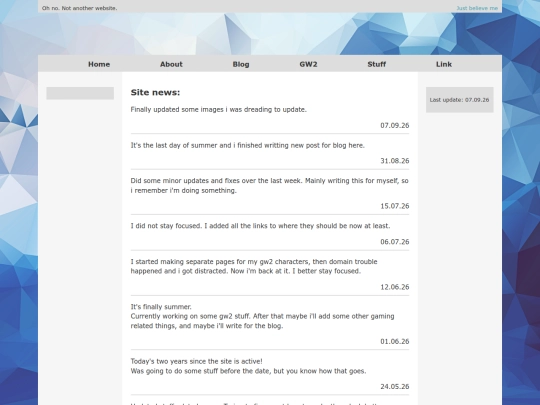
Task: Click the 06.07.26 date stamp
Action: click(395, 242)
